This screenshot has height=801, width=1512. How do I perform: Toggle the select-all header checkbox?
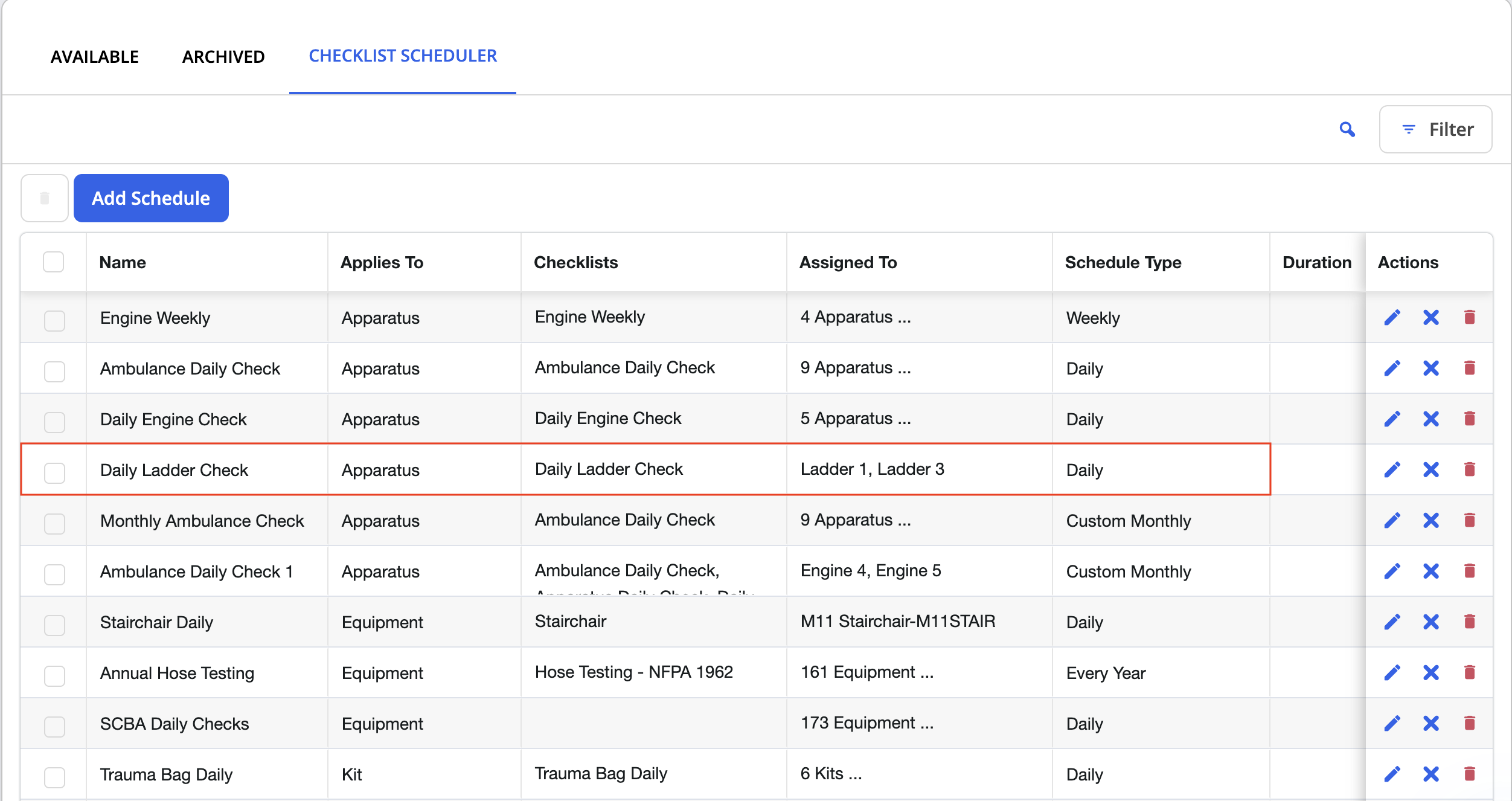[54, 262]
